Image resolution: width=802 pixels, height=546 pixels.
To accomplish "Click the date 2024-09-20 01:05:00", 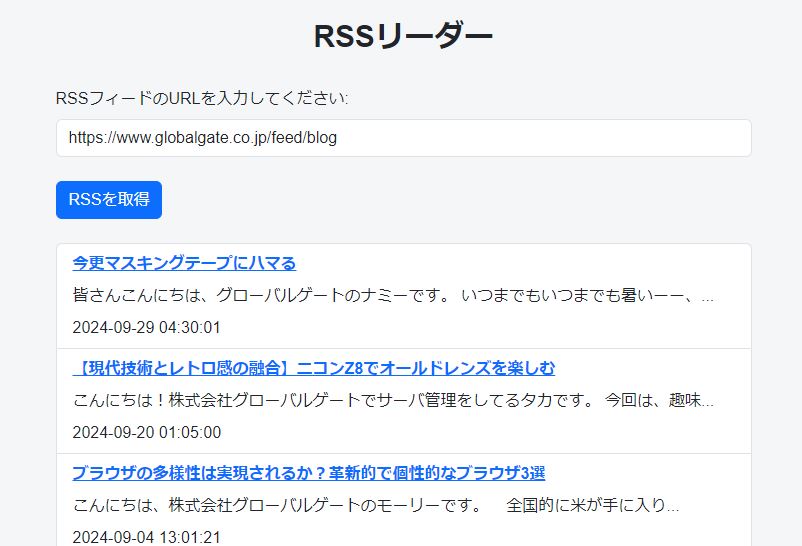I will pyautogui.click(x=147, y=432).
